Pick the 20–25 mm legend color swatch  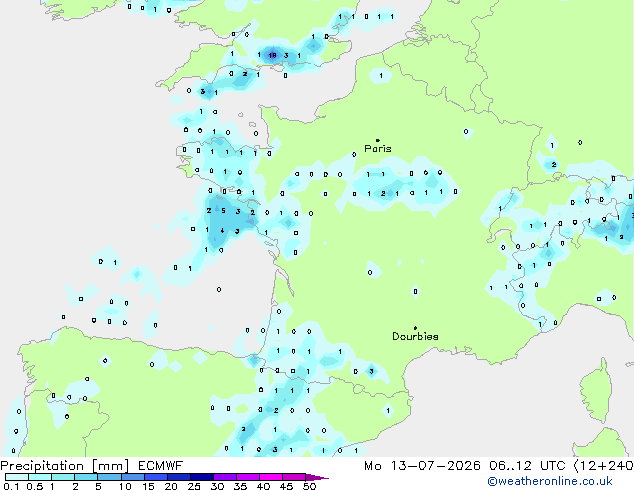point(178,477)
